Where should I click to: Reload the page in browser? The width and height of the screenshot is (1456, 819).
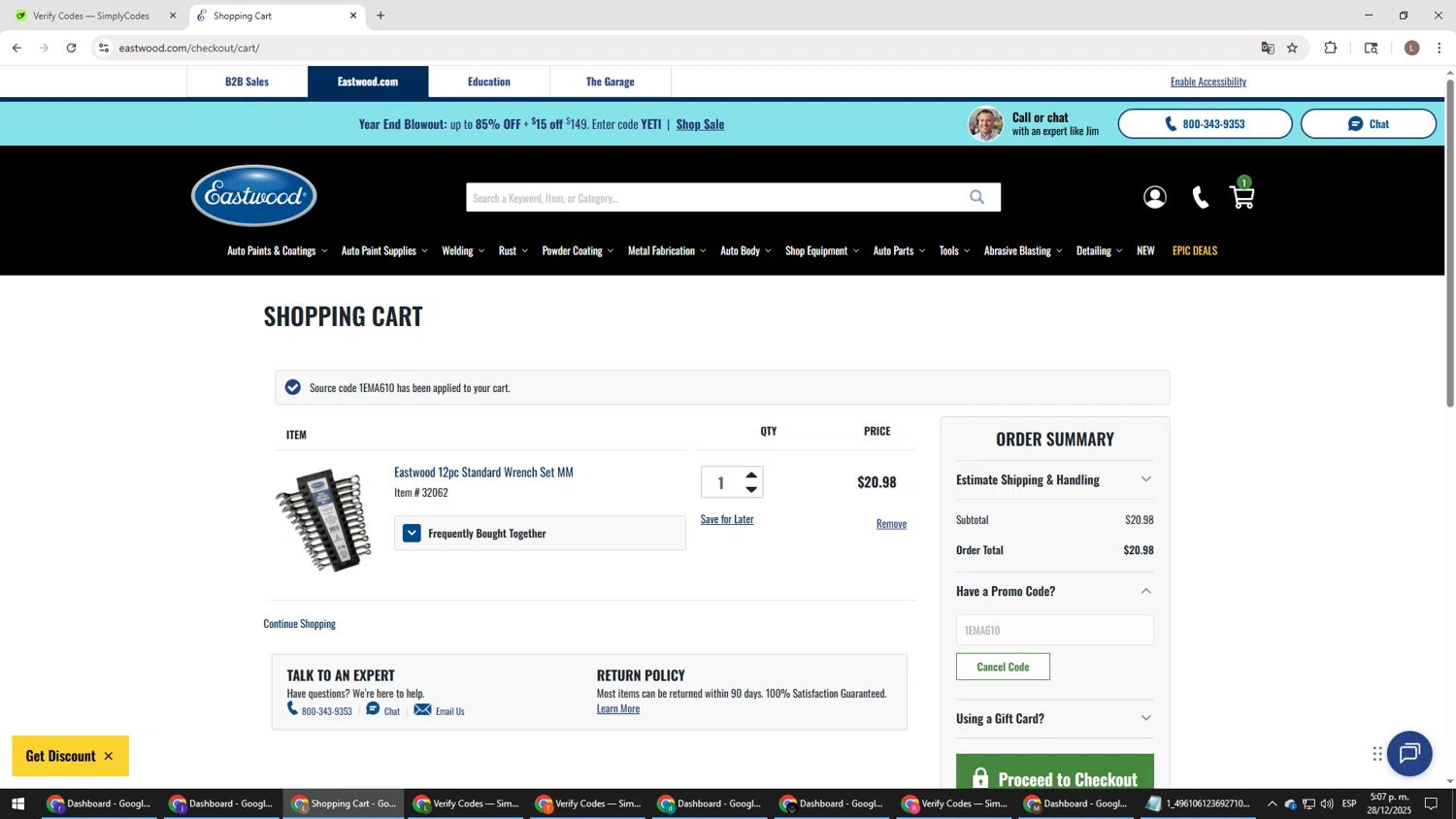tap(71, 48)
